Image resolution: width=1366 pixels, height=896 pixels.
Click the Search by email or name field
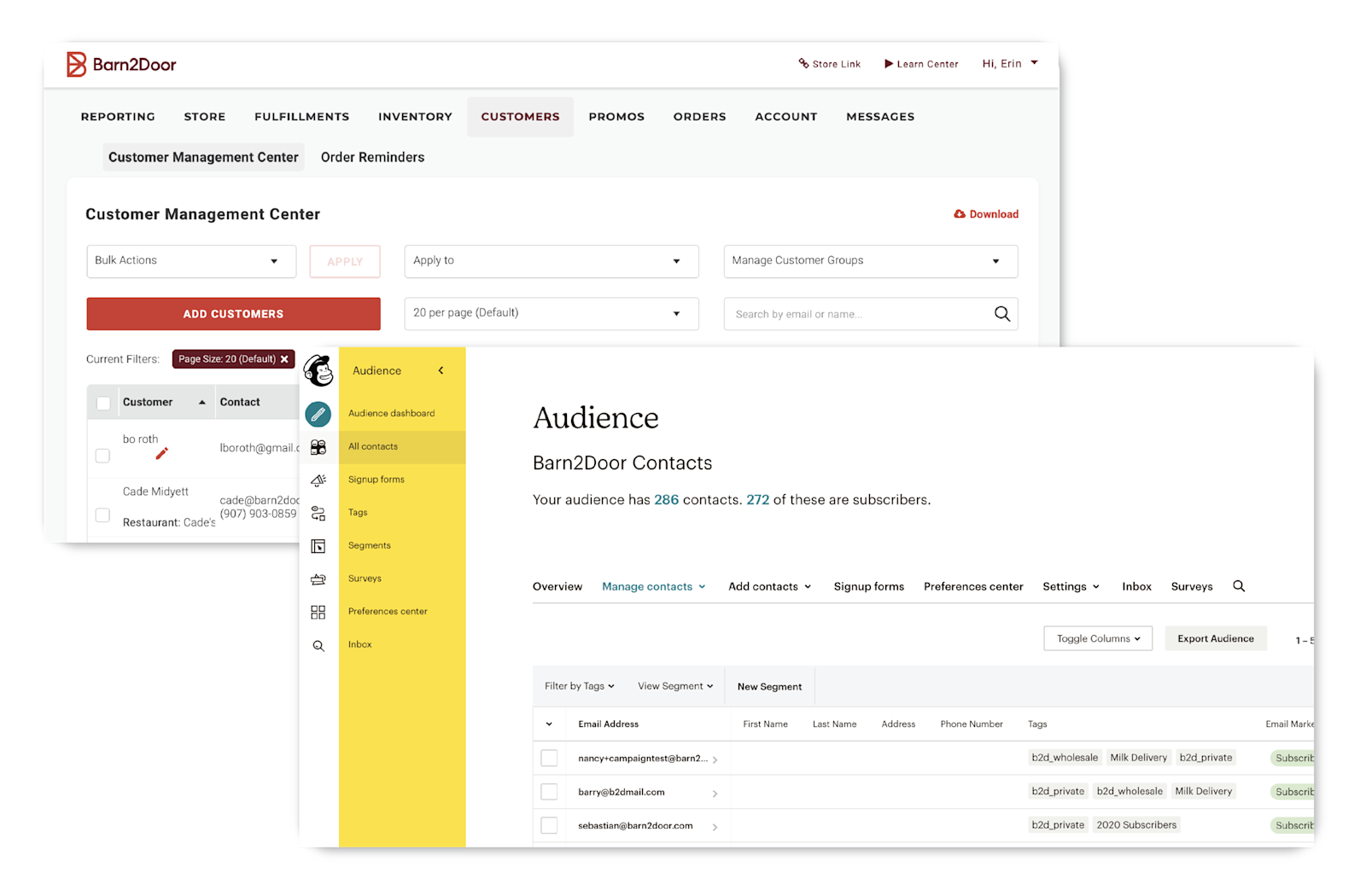tap(854, 314)
